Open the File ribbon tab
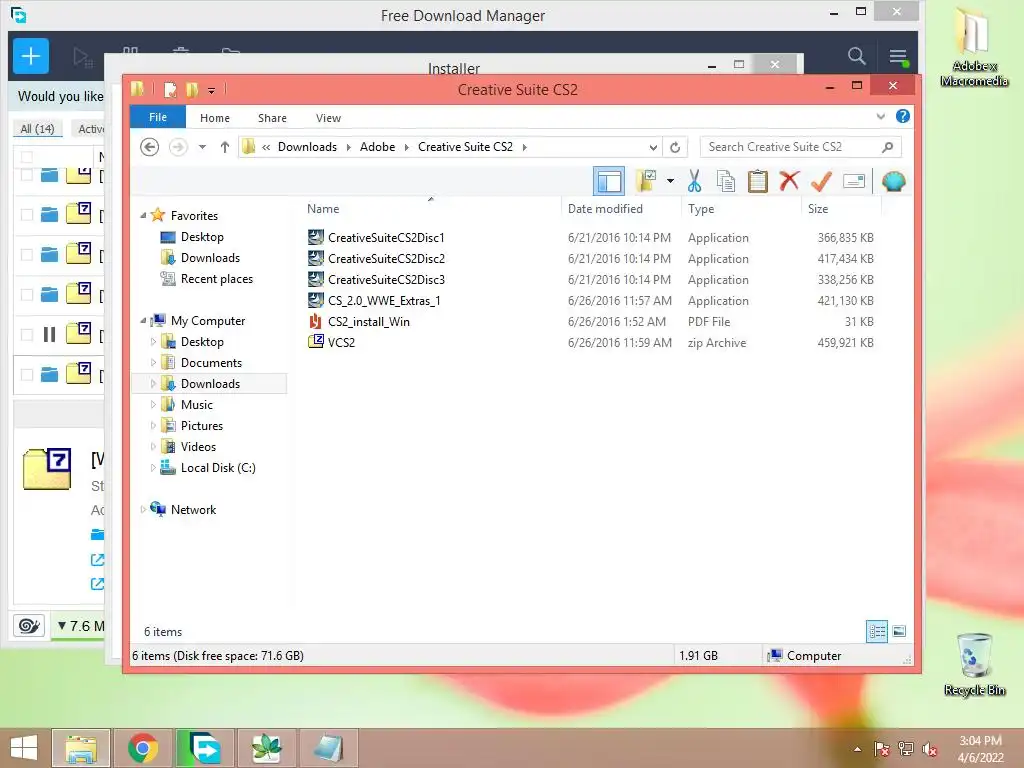Image resolution: width=1024 pixels, height=768 pixels. tap(158, 117)
